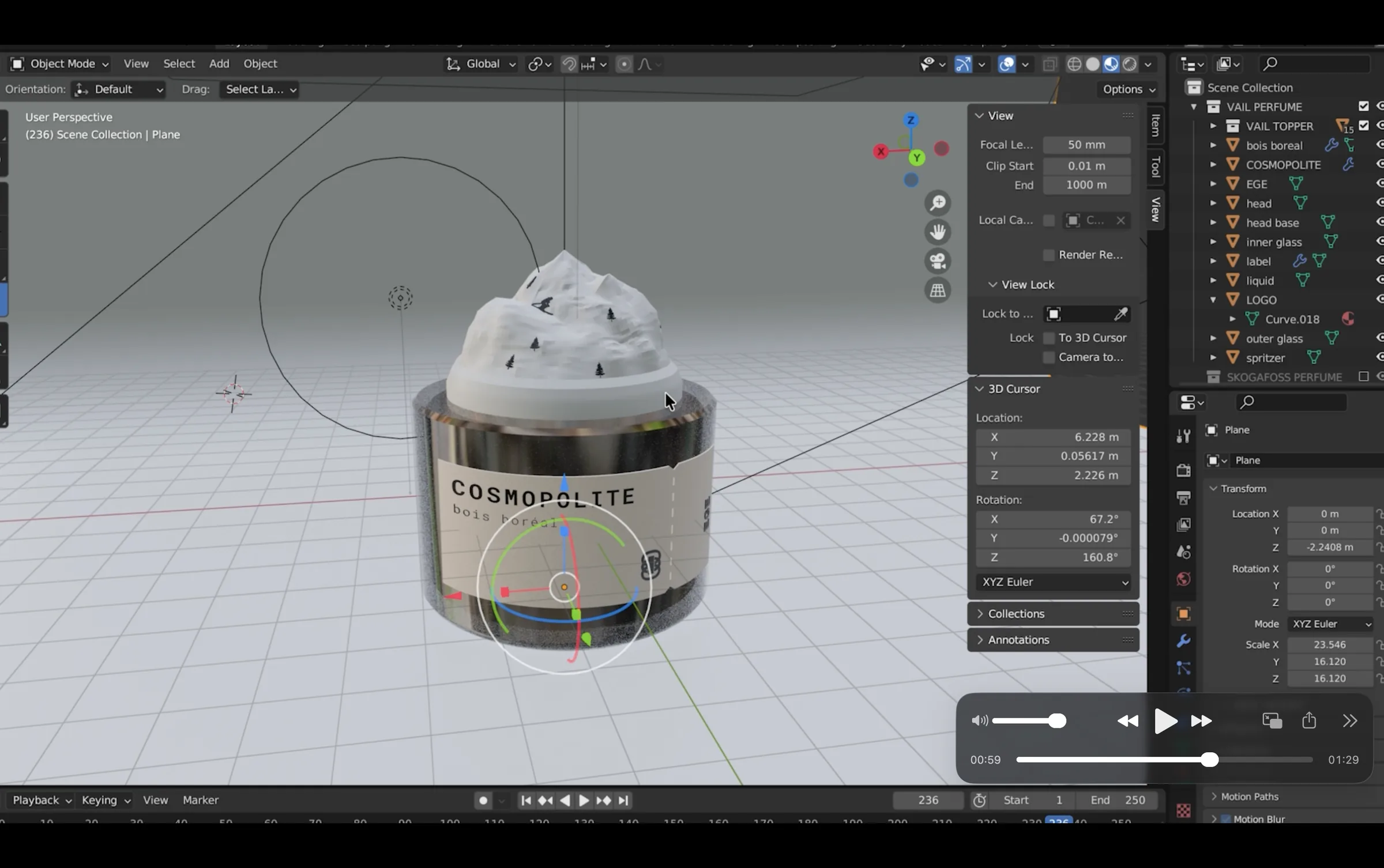Image resolution: width=1384 pixels, height=868 pixels.
Task: Open the Options dropdown button
Action: (x=1129, y=89)
